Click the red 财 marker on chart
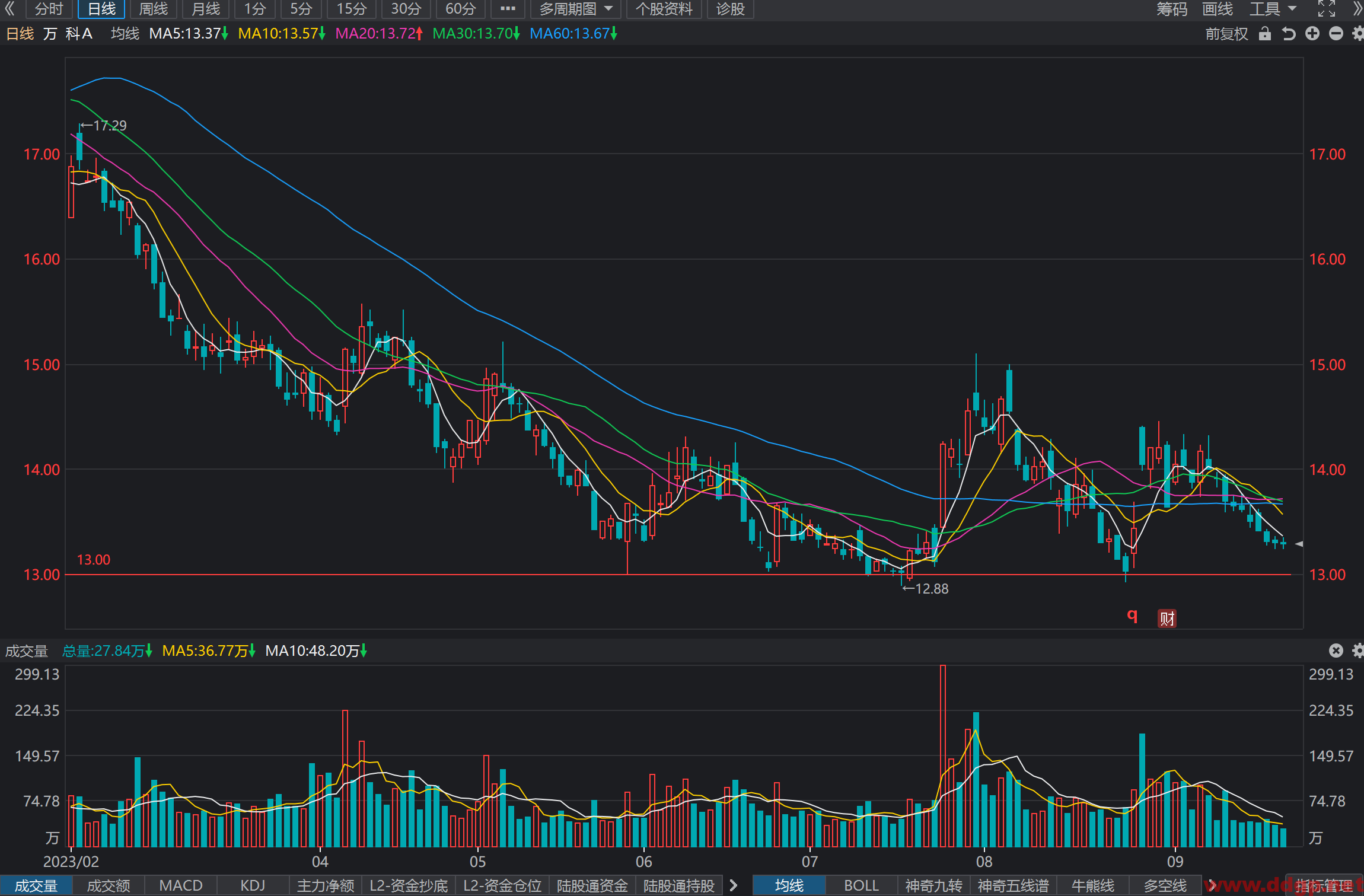This screenshot has height=896, width=1364. point(1167,618)
